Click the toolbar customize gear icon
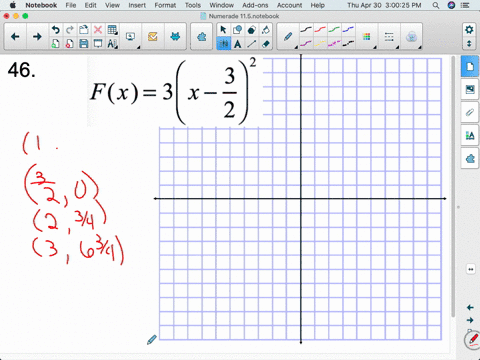 (469, 30)
